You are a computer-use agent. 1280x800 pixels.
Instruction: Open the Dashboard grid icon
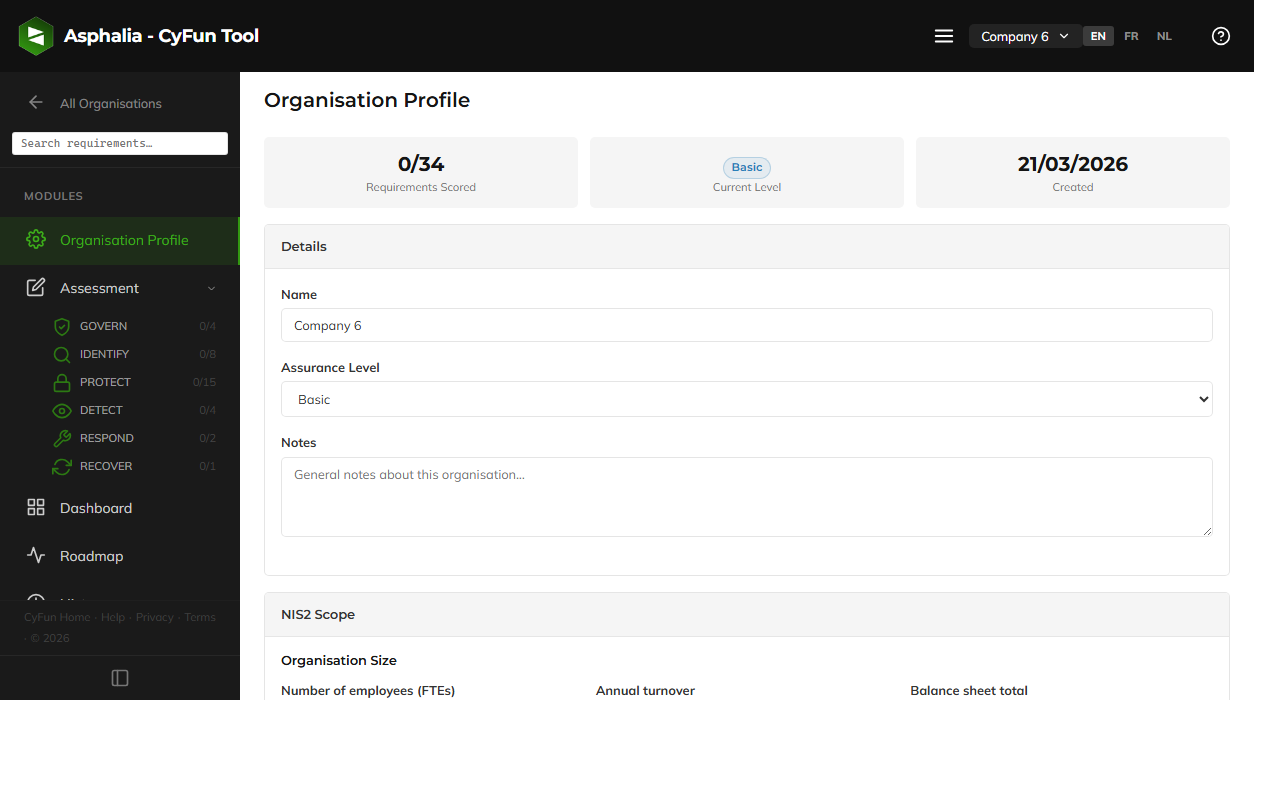coord(36,507)
